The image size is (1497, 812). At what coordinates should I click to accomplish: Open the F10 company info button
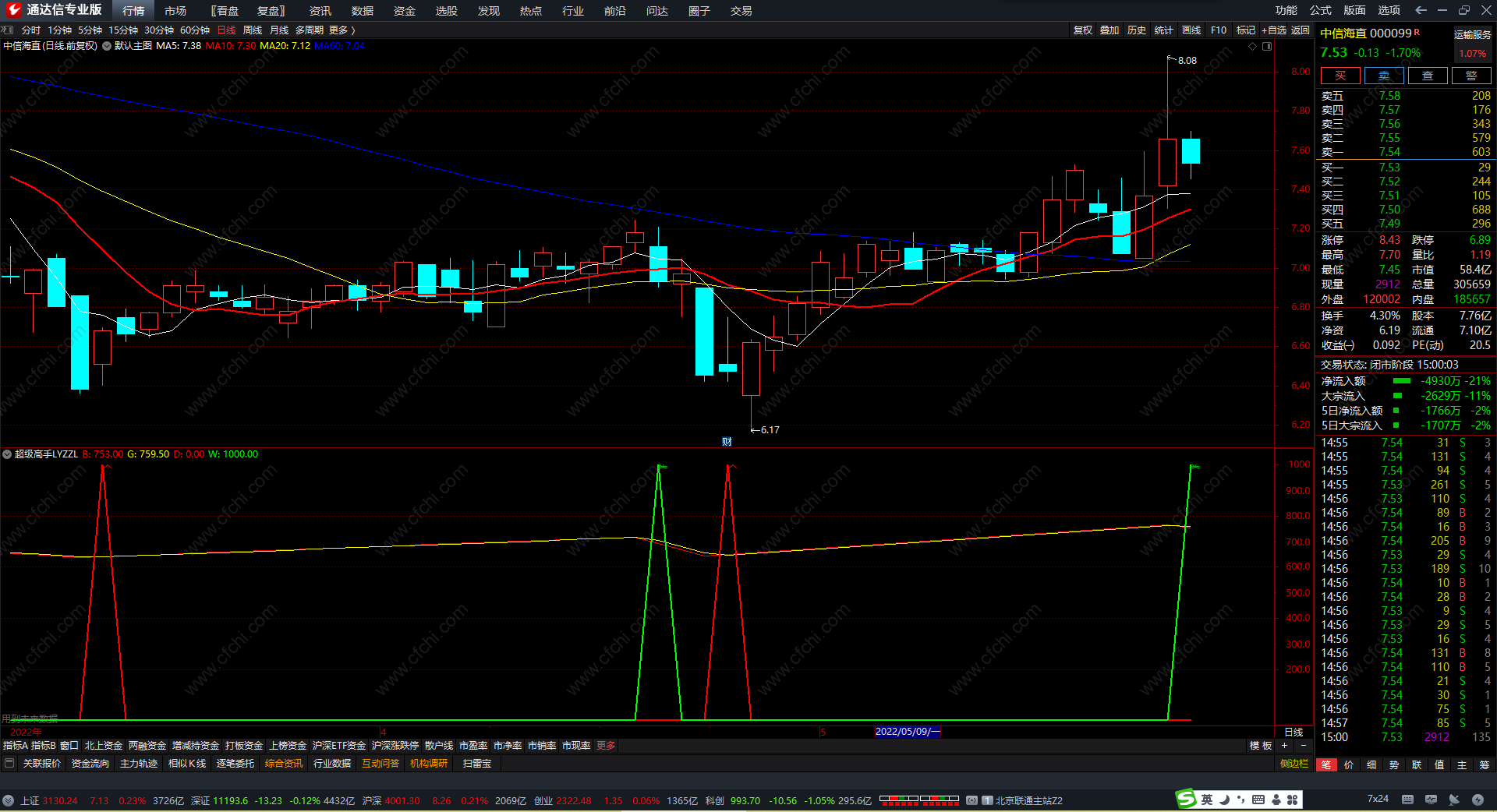pos(1219,30)
